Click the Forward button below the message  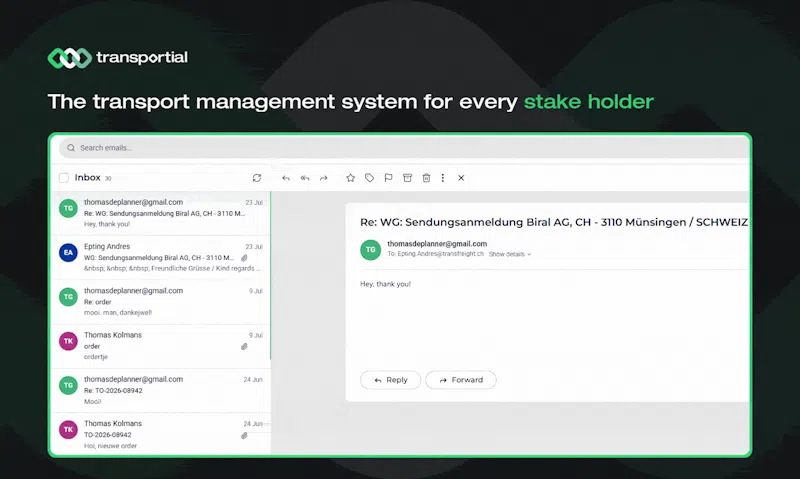point(461,380)
